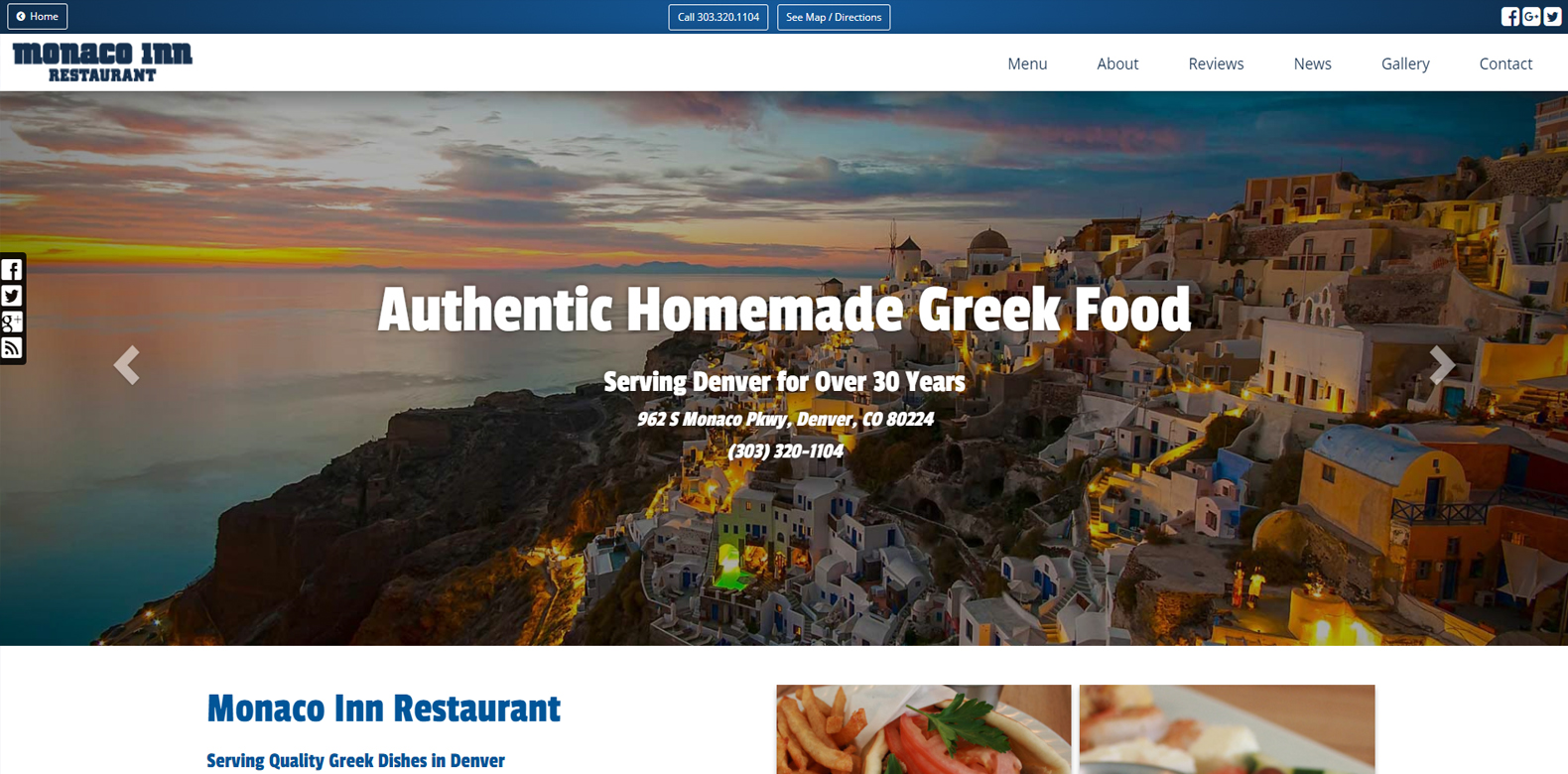Click the Monaco Inn Restaurant logo

pos(102,62)
